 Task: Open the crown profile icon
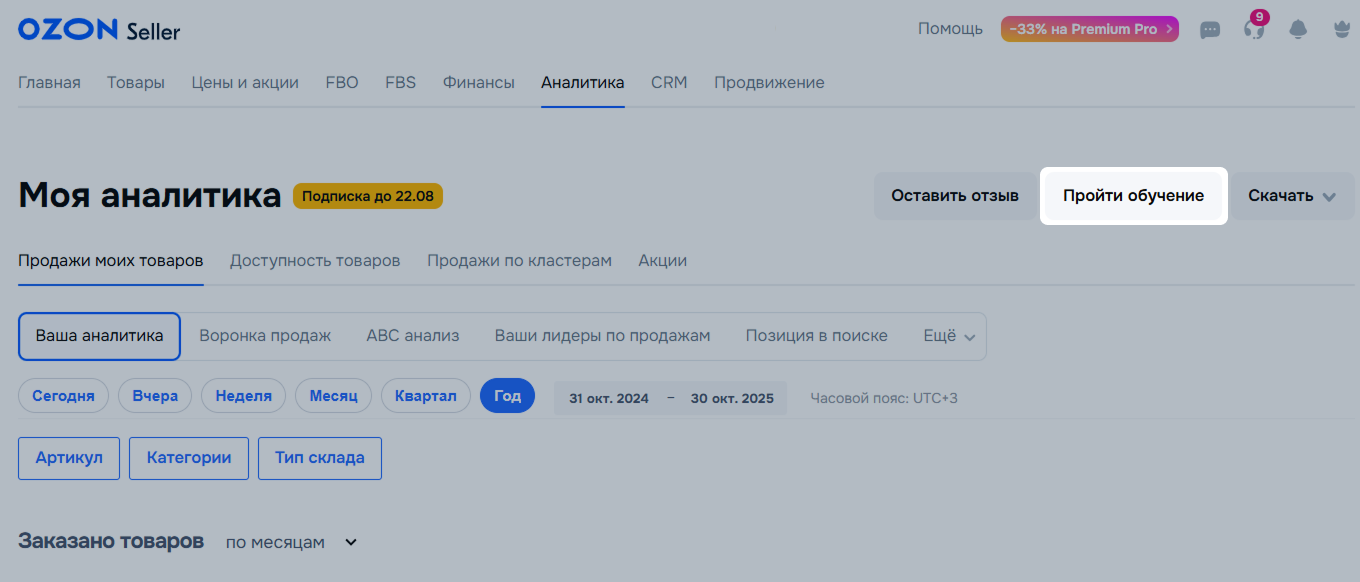1342,30
